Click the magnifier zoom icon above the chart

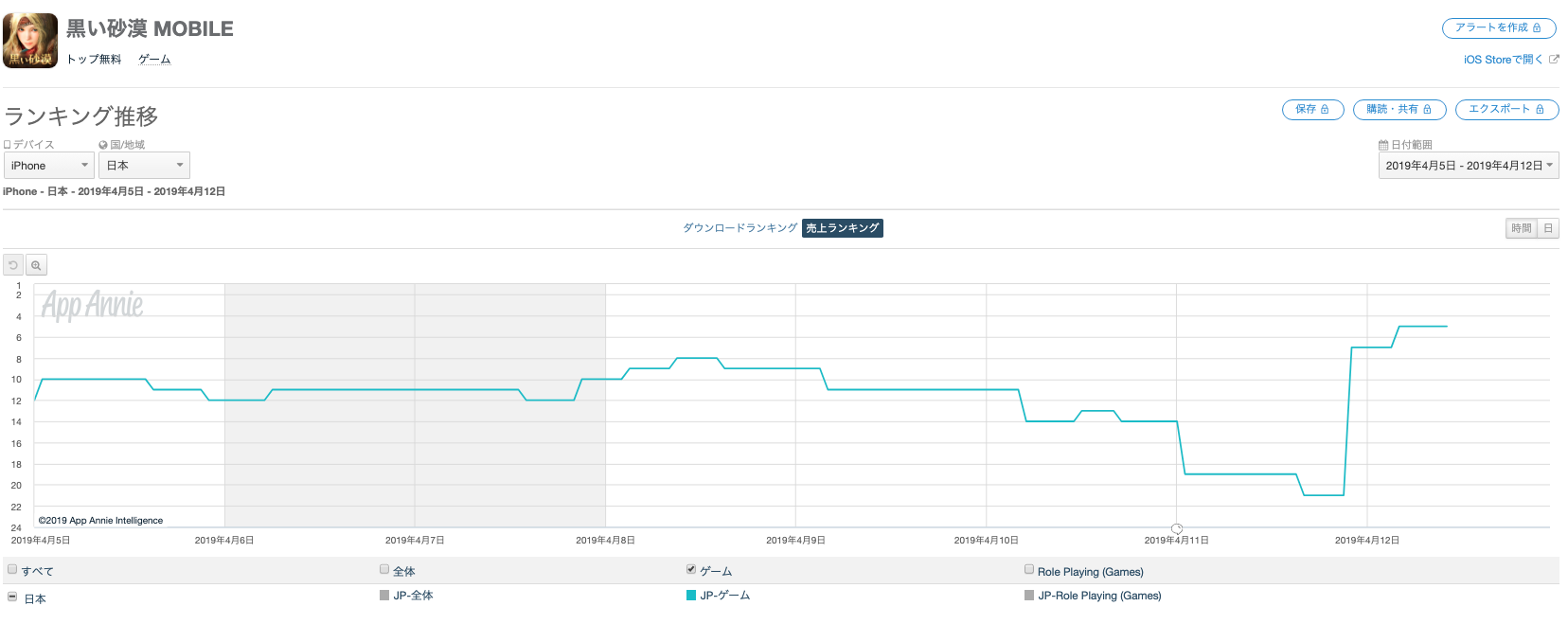[x=36, y=265]
